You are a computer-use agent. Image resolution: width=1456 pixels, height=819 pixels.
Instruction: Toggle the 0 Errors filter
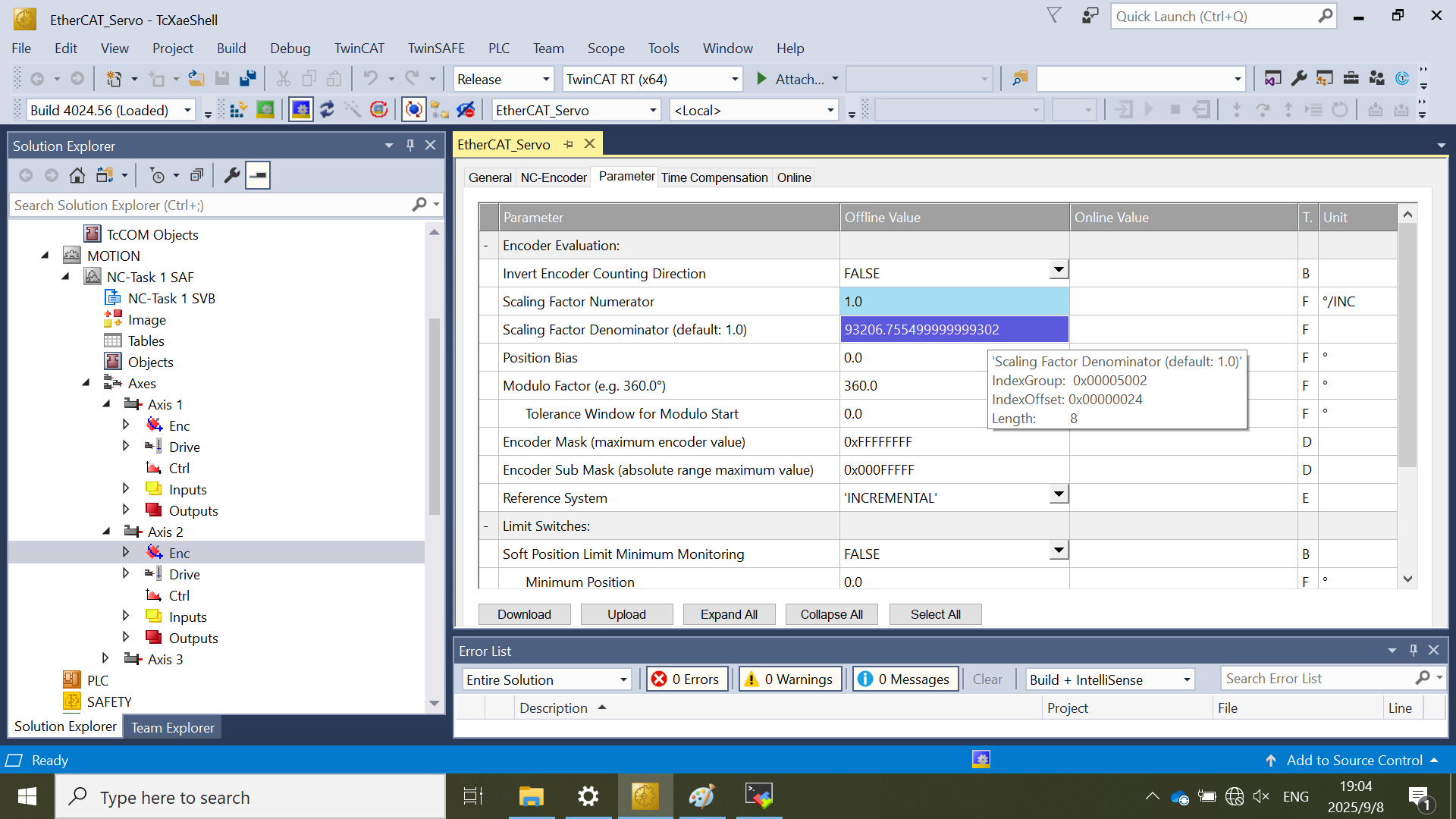point(686,679)
